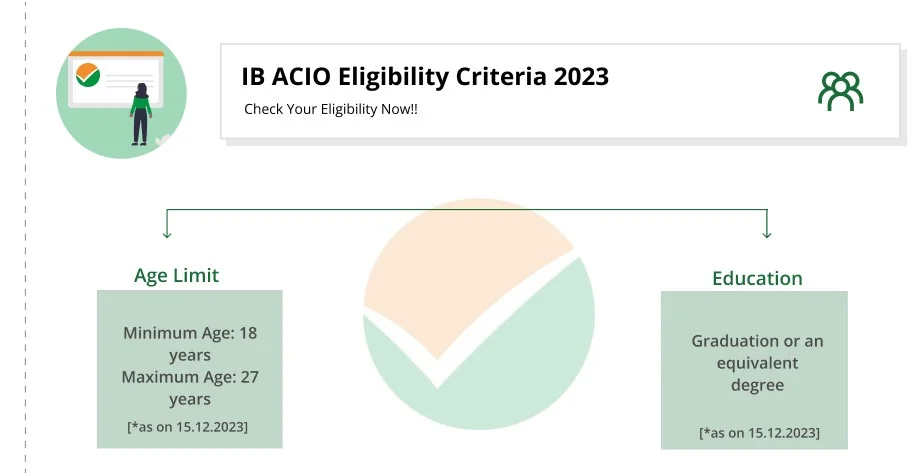
Task: Click the woman figure in the illustration
Action: tap(141, 114)
